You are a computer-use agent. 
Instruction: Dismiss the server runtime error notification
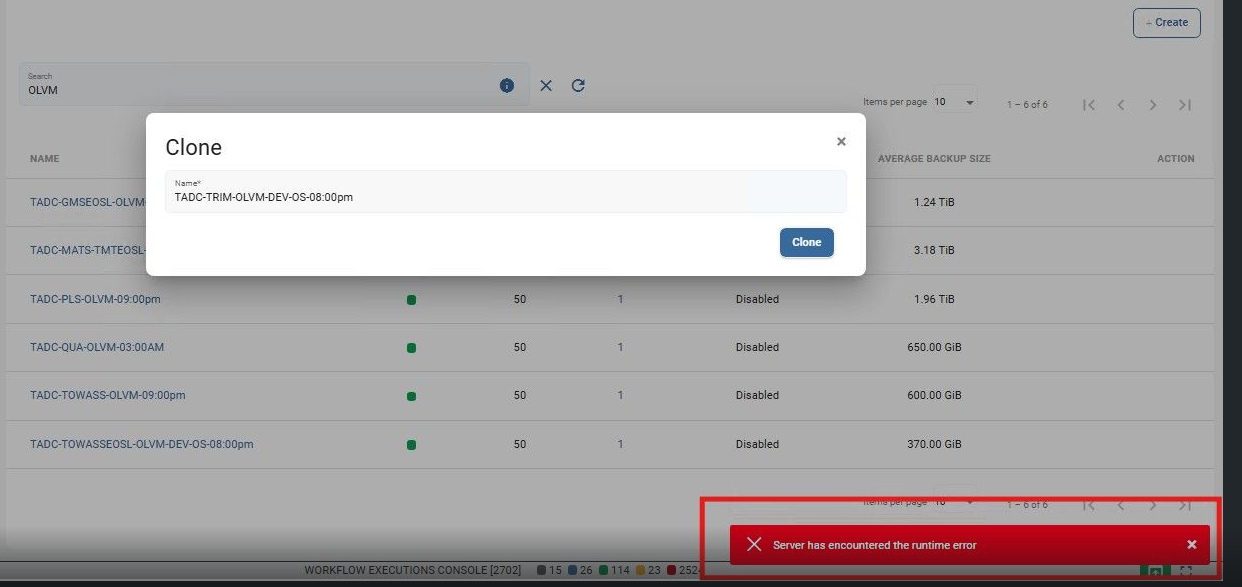click(1191, 544)
